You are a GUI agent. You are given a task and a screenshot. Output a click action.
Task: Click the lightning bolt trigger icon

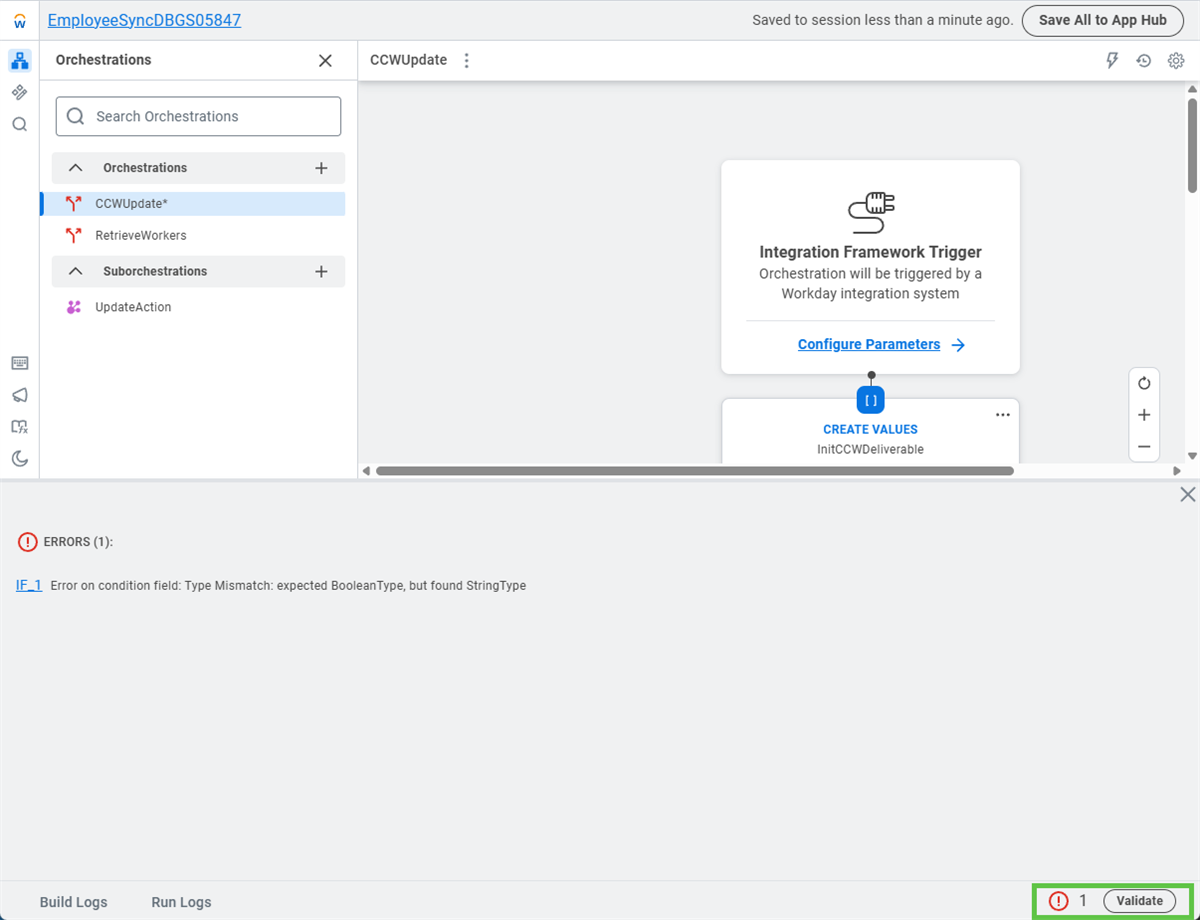pyautogui.click(x=1112, y=61)
